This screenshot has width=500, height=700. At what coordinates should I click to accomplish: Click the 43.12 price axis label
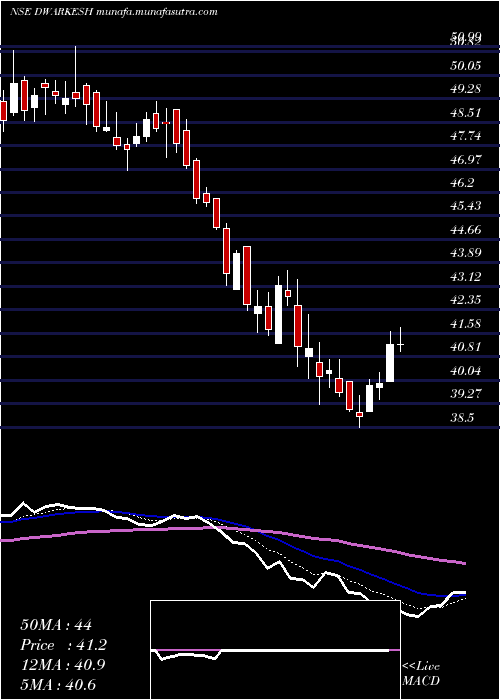click(466, 277)
